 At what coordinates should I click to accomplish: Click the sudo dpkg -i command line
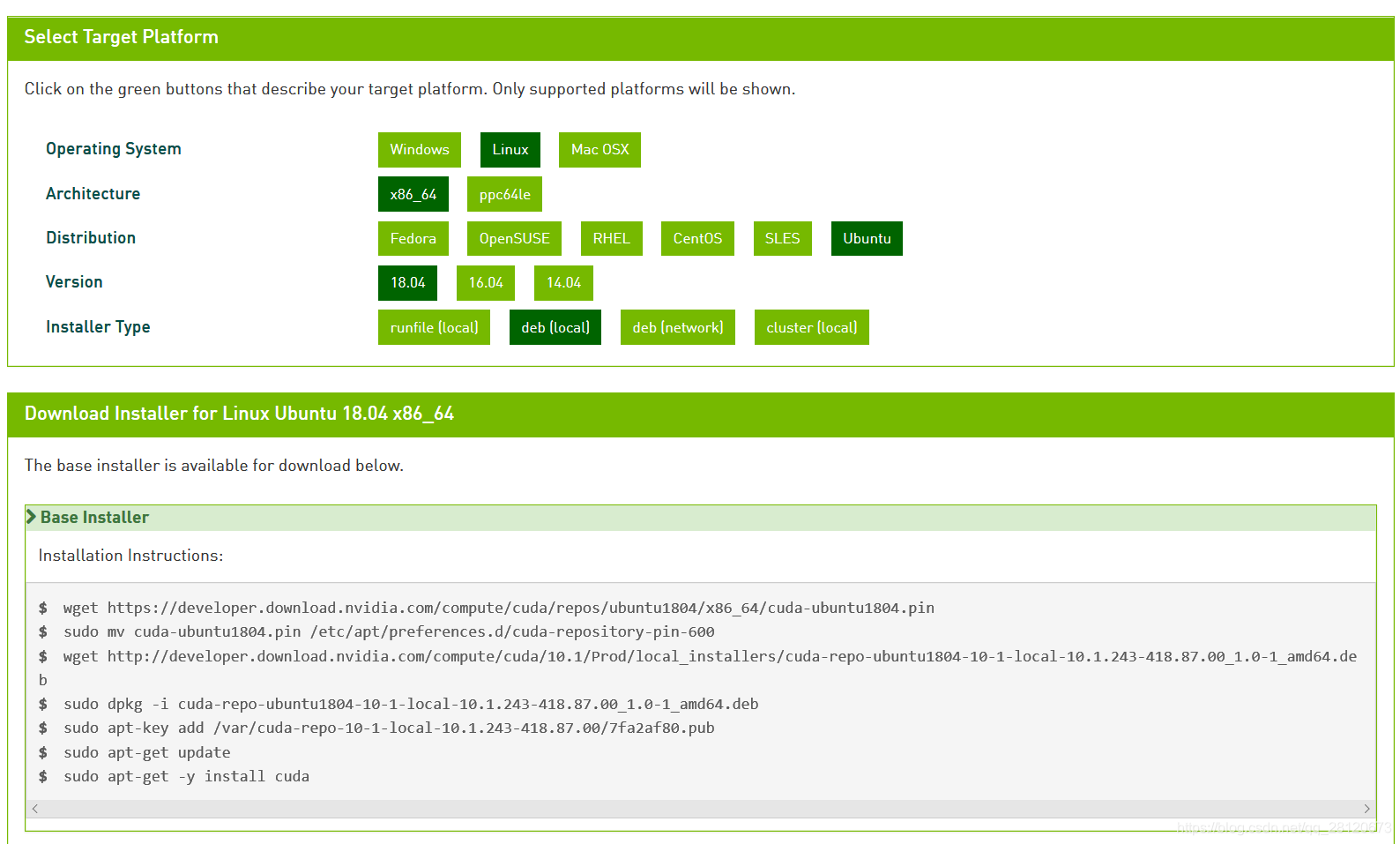click(x=411, y=704)
